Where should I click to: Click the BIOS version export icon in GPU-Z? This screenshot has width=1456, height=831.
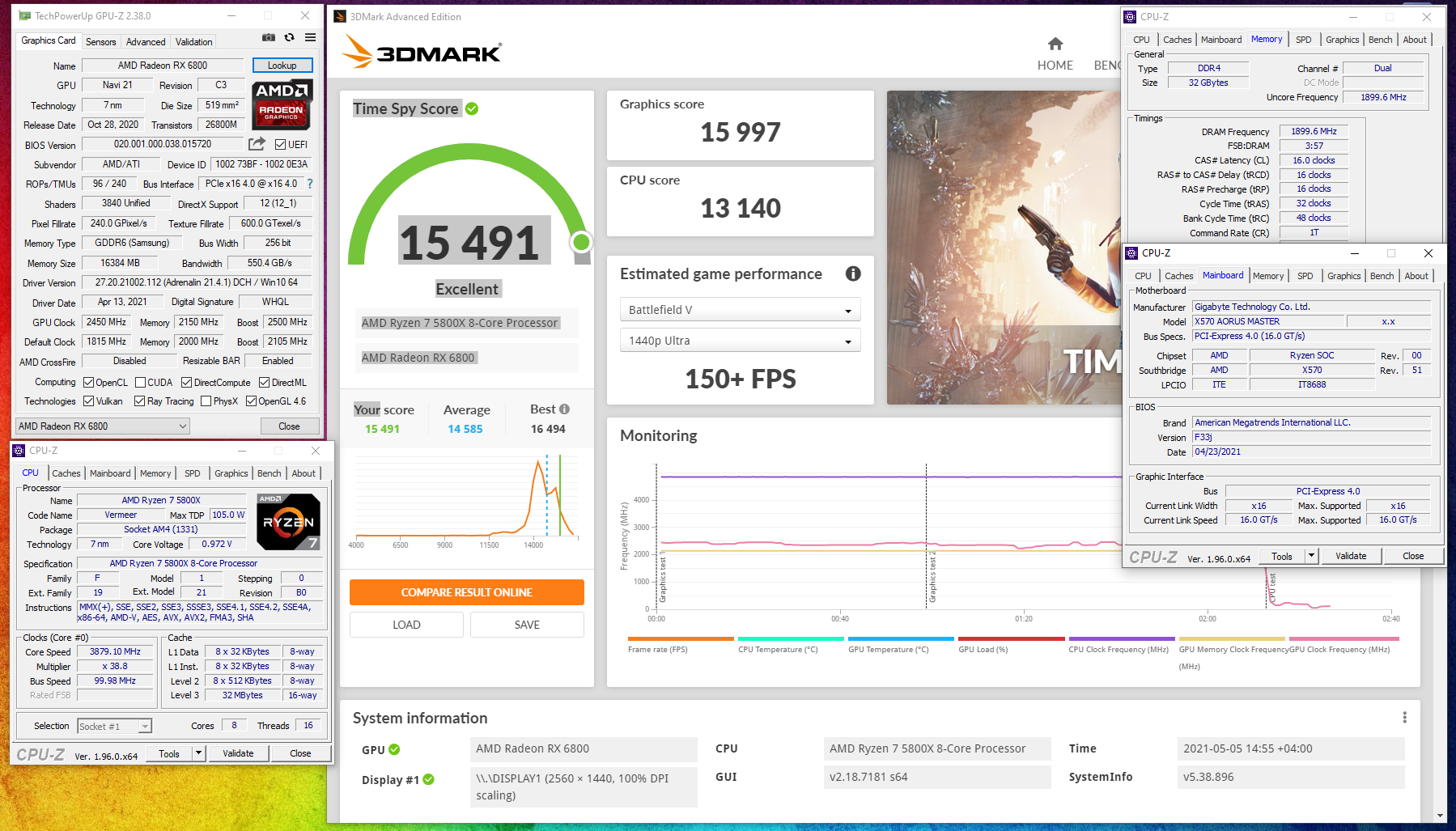[257, 144]
